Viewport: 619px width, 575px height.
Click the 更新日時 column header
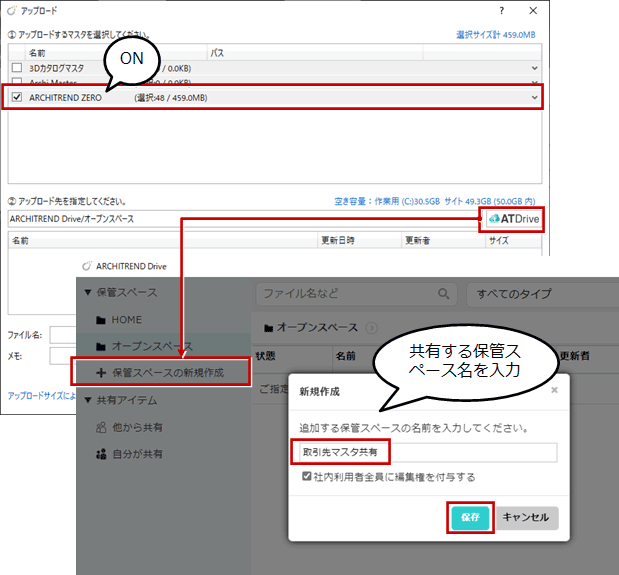click(359, 240)
